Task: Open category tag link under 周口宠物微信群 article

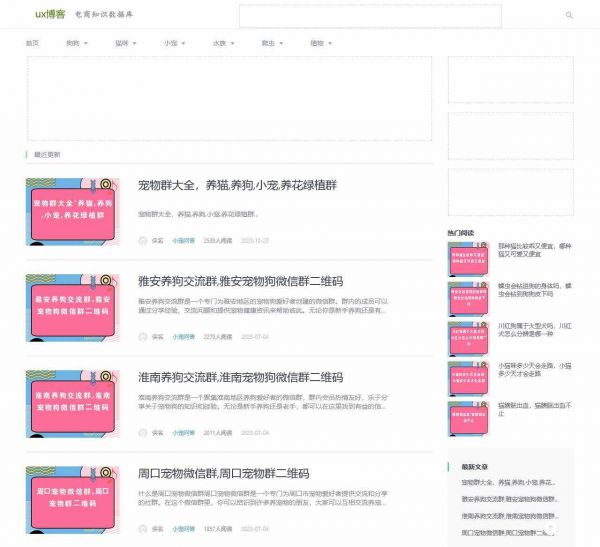Action: coord(183,529)
